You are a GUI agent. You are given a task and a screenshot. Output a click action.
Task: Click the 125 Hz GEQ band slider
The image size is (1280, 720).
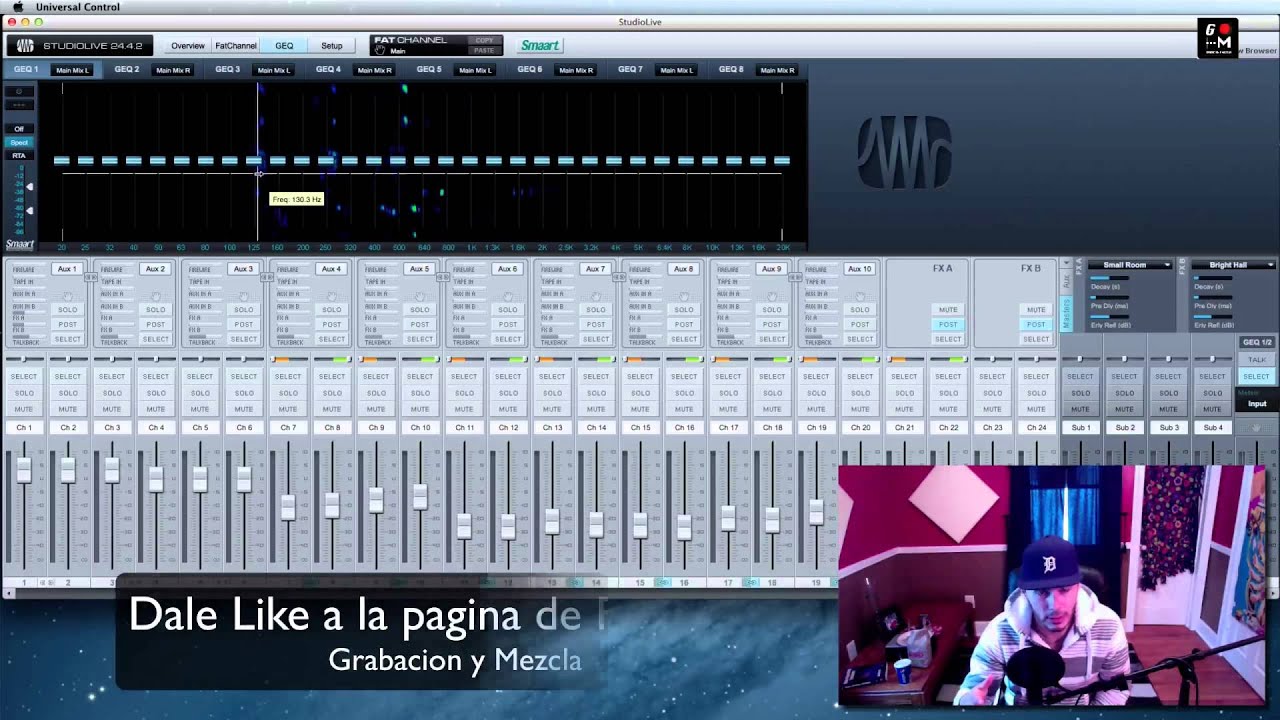pyautogui.click(x=254, y=160)
